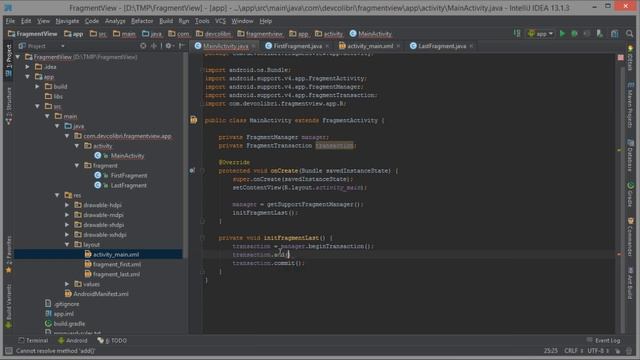Open the Commander side panel
The width and height of the screenshot is (640, 360).
[630, 238]
